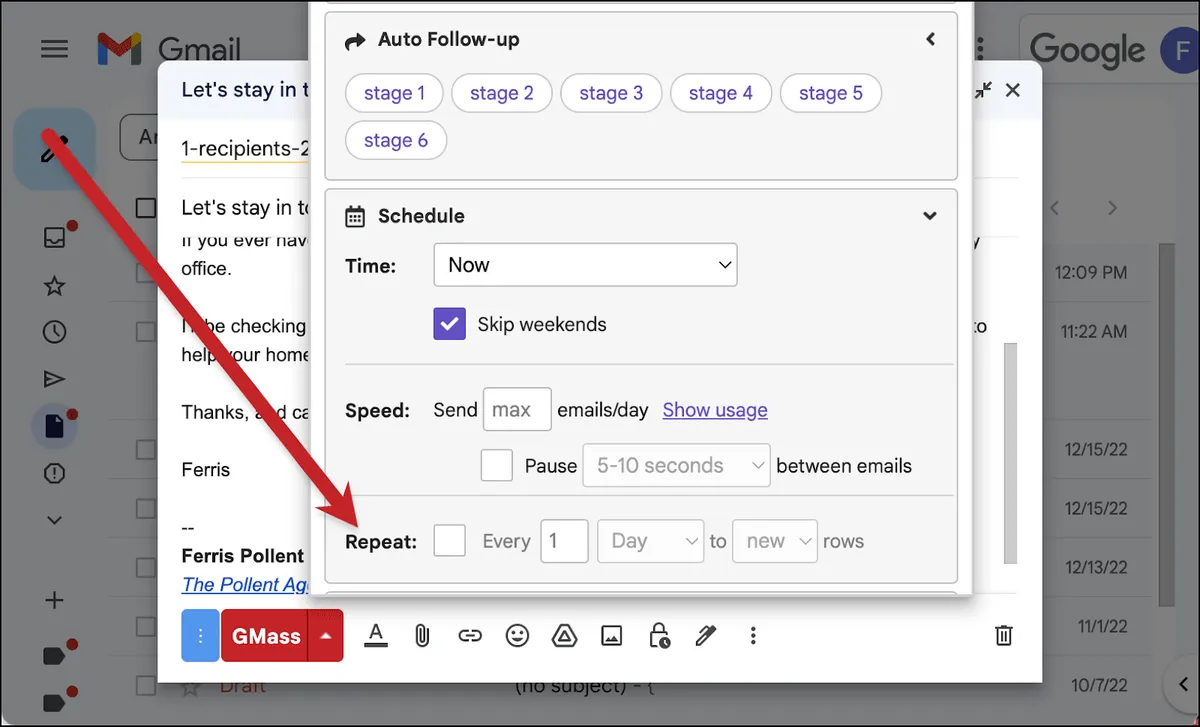1200x727 pixels.
Task: Click the Google logo button
Action: 1087,49
